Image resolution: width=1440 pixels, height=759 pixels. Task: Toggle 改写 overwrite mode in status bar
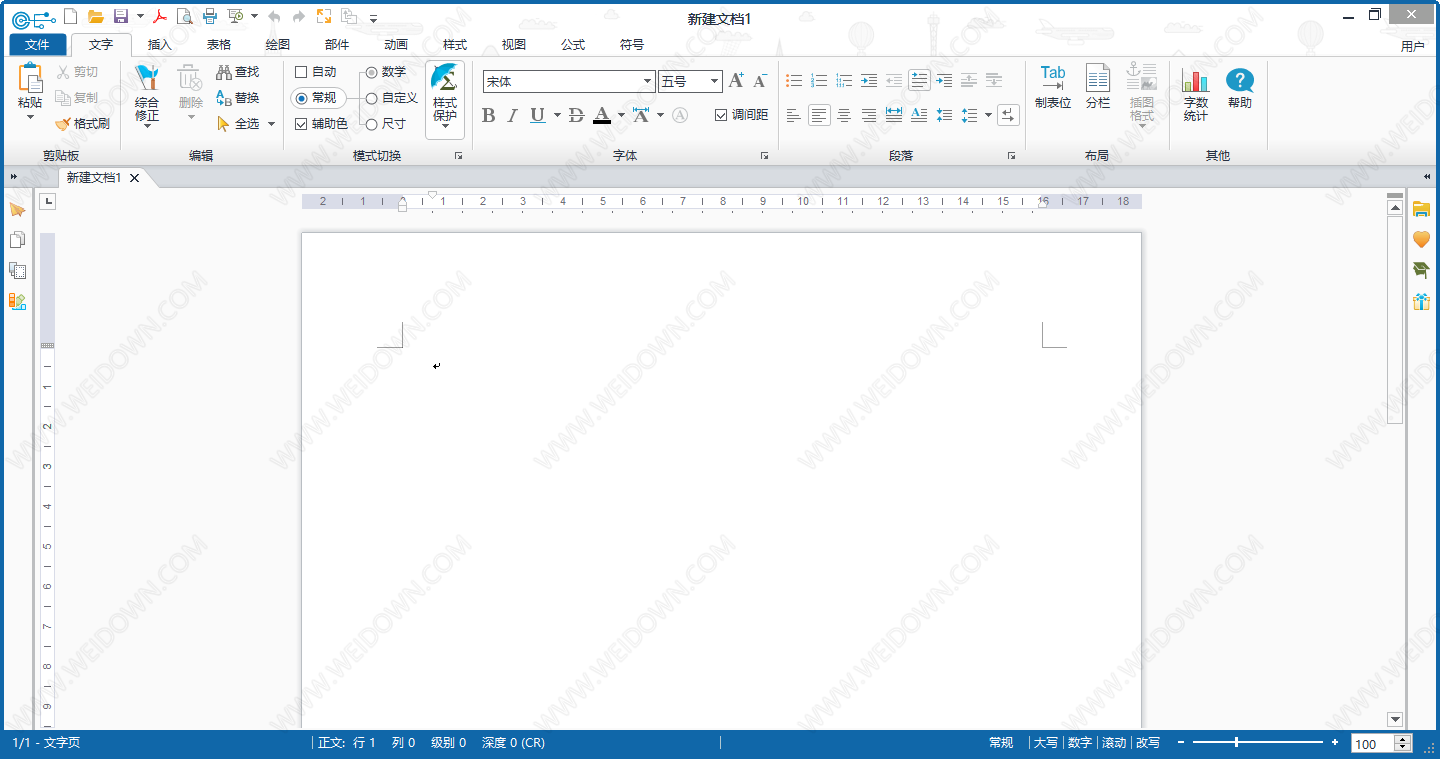coord(1148,743)
